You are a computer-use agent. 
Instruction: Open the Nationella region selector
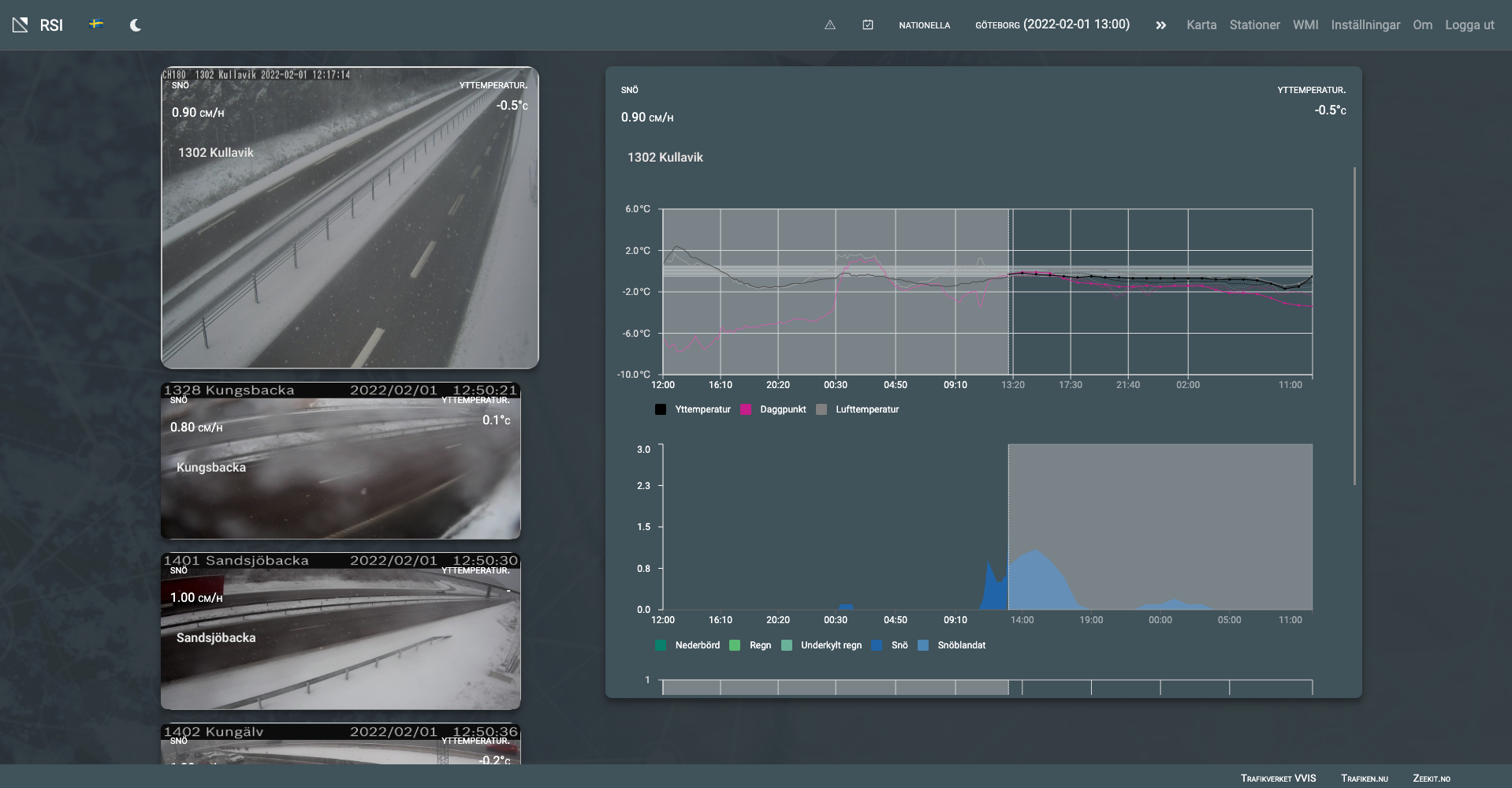(924, 25)
